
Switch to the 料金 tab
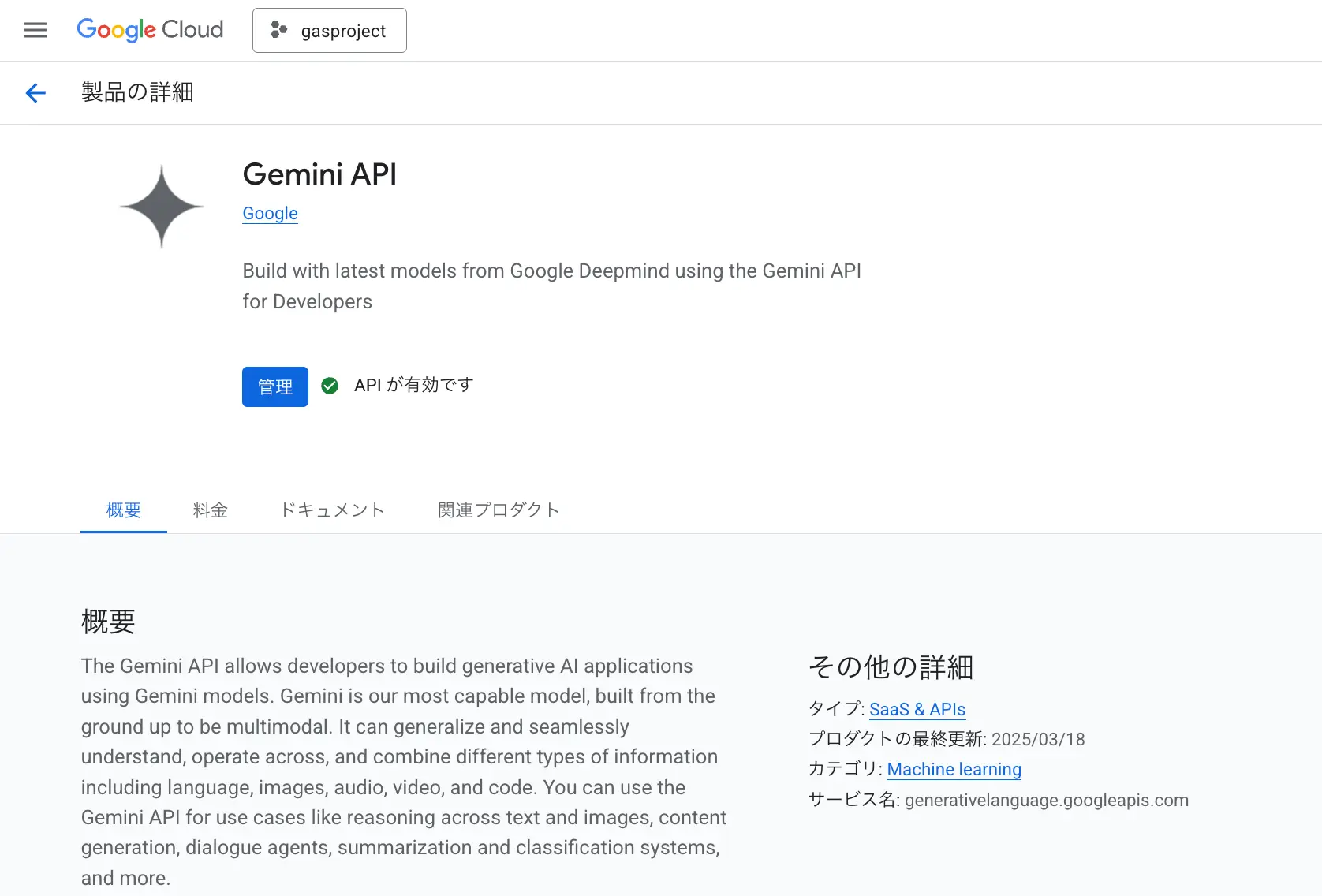point(211,510)
